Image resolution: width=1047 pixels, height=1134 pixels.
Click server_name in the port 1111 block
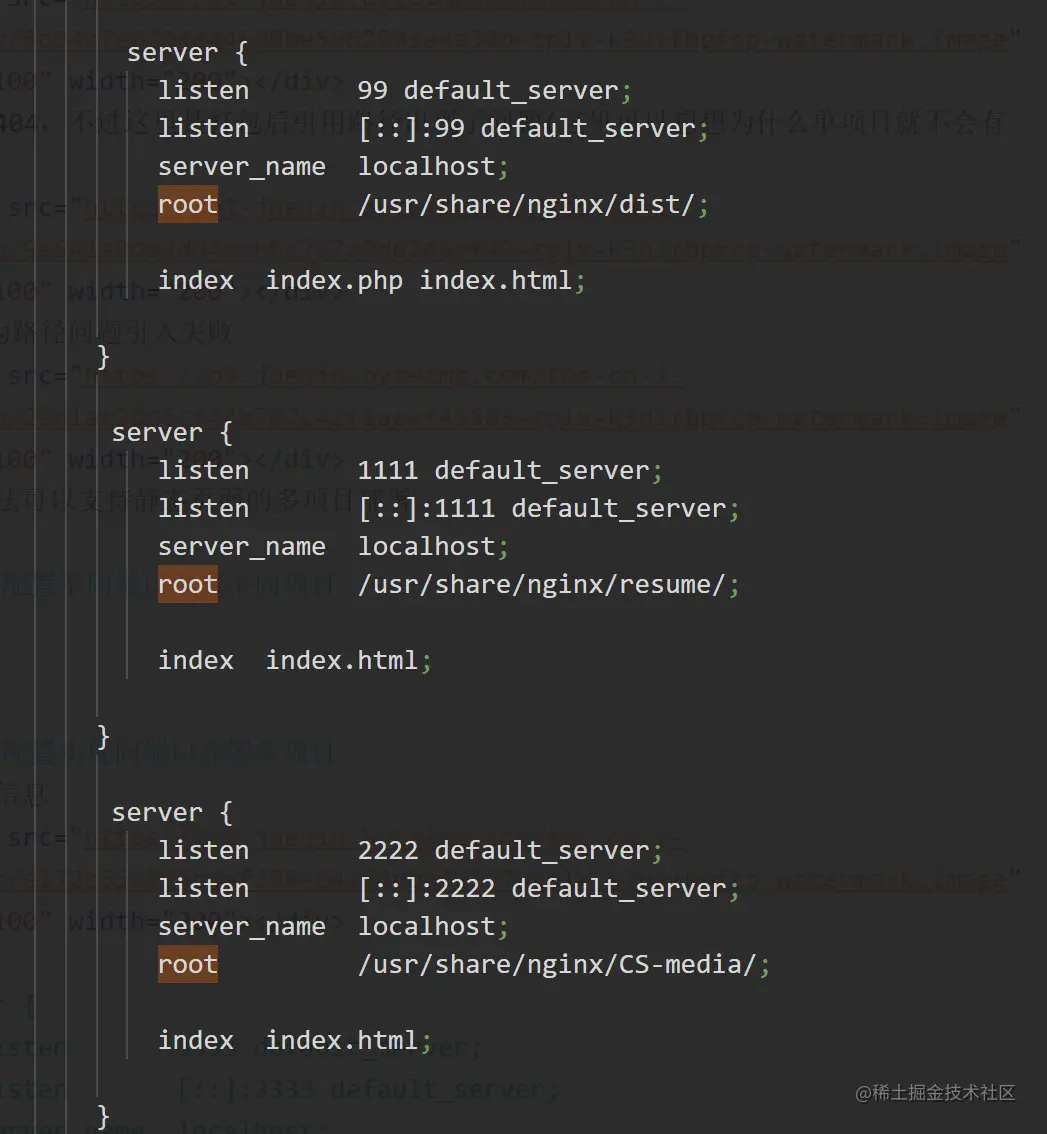(x=241, y=547)
